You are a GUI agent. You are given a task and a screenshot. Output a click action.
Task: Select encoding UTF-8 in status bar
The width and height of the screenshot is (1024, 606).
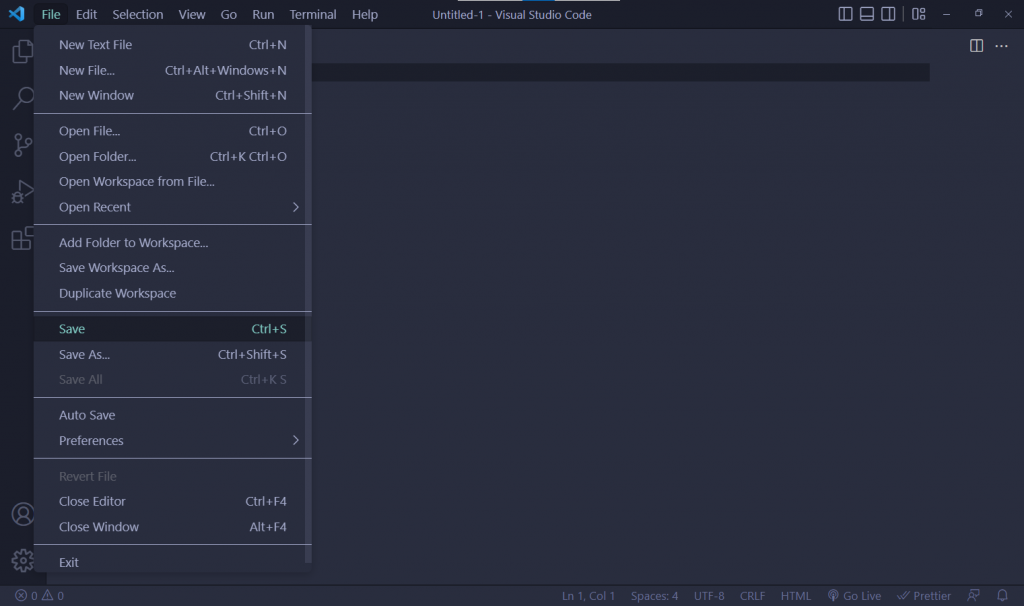709,596
